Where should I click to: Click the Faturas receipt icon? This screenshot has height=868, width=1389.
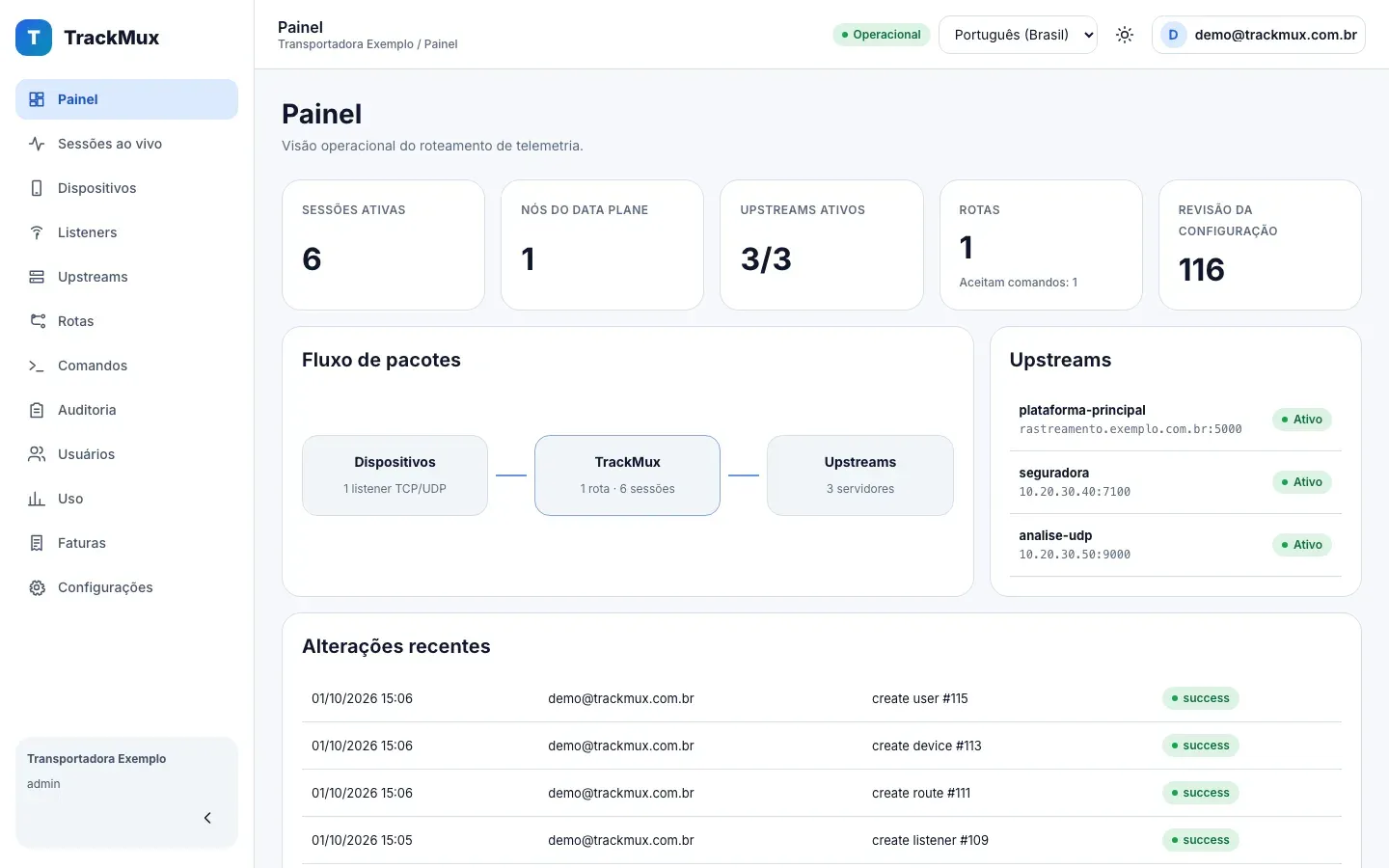point(37,543)
